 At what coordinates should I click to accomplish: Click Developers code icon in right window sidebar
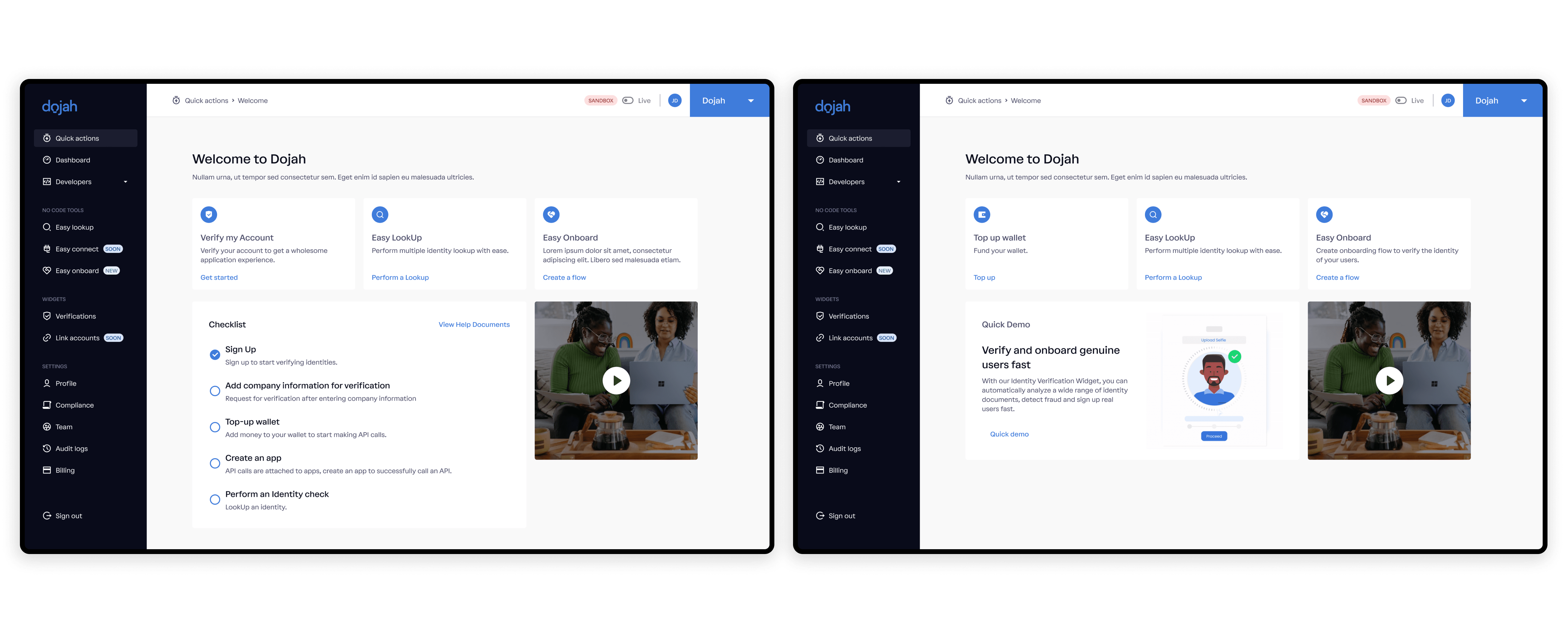[x=820, y=182]
